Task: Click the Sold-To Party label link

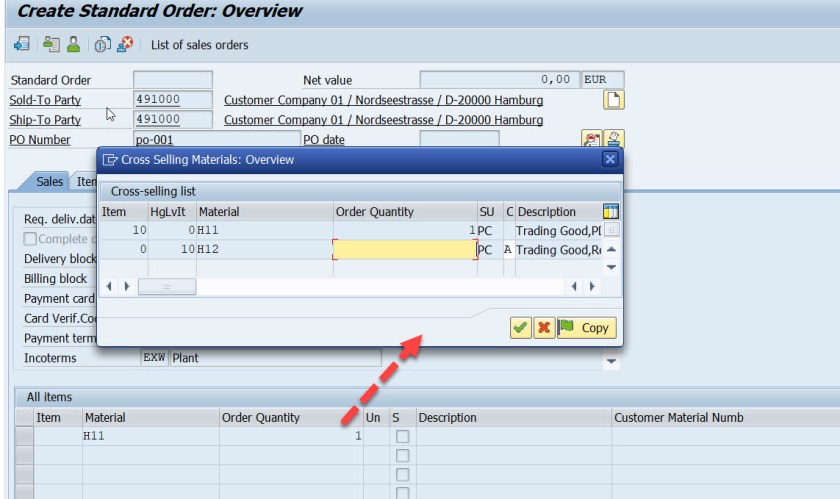Action: [x=45, y=100]
